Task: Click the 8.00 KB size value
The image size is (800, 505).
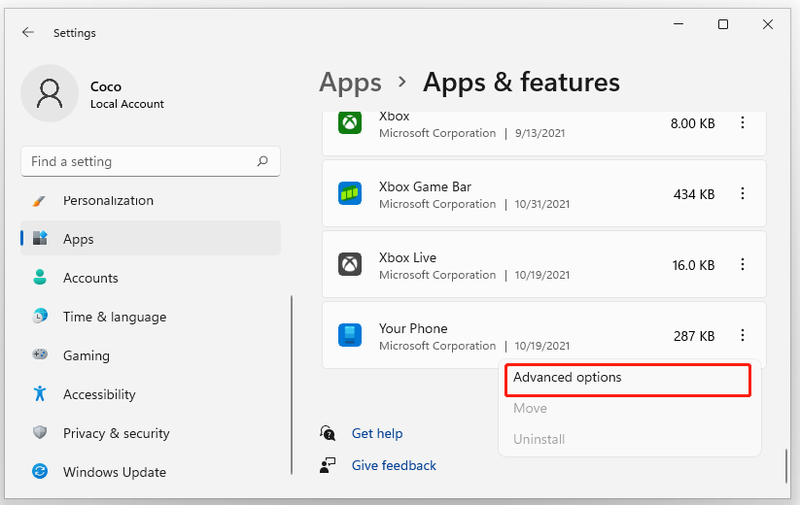Action: (693, 123)
